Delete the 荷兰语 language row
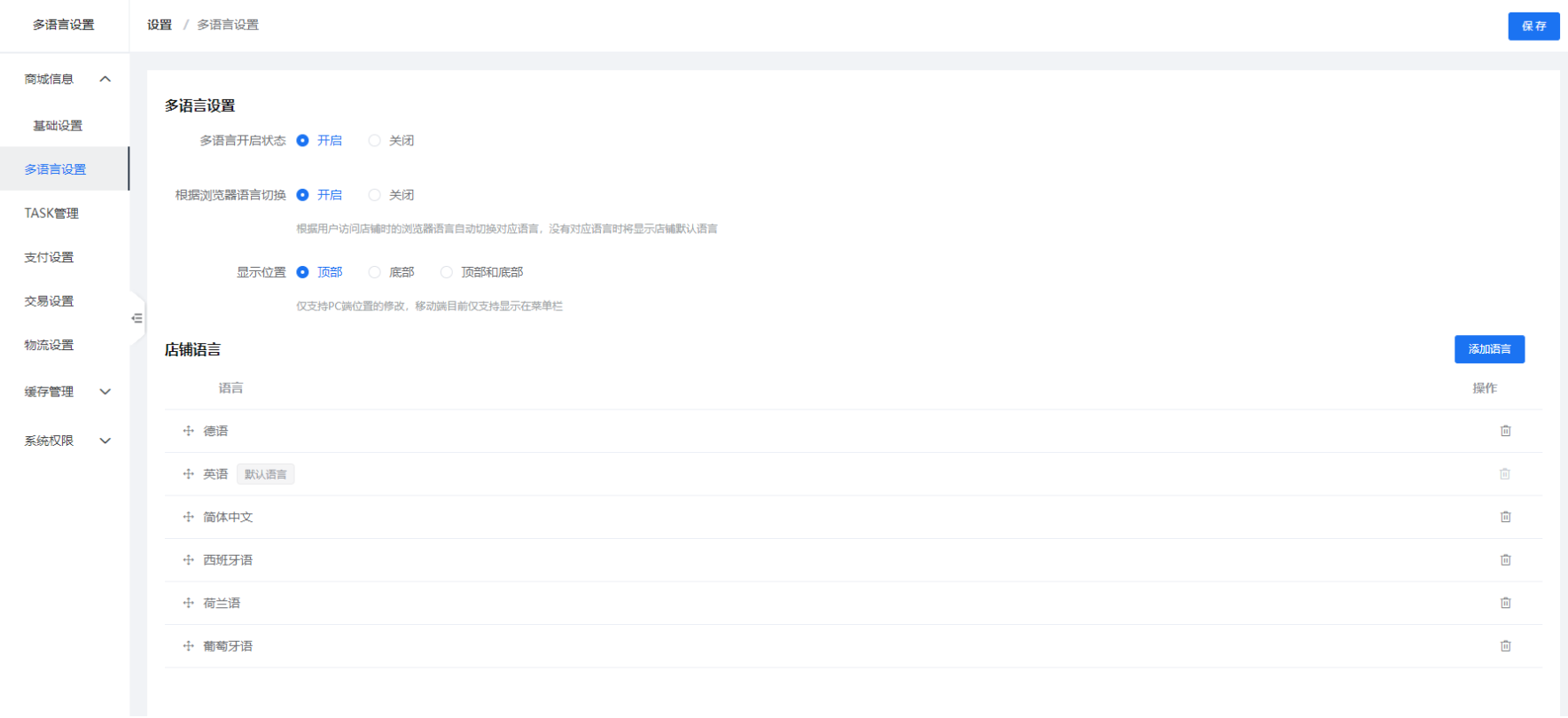 pos(1505,603)
